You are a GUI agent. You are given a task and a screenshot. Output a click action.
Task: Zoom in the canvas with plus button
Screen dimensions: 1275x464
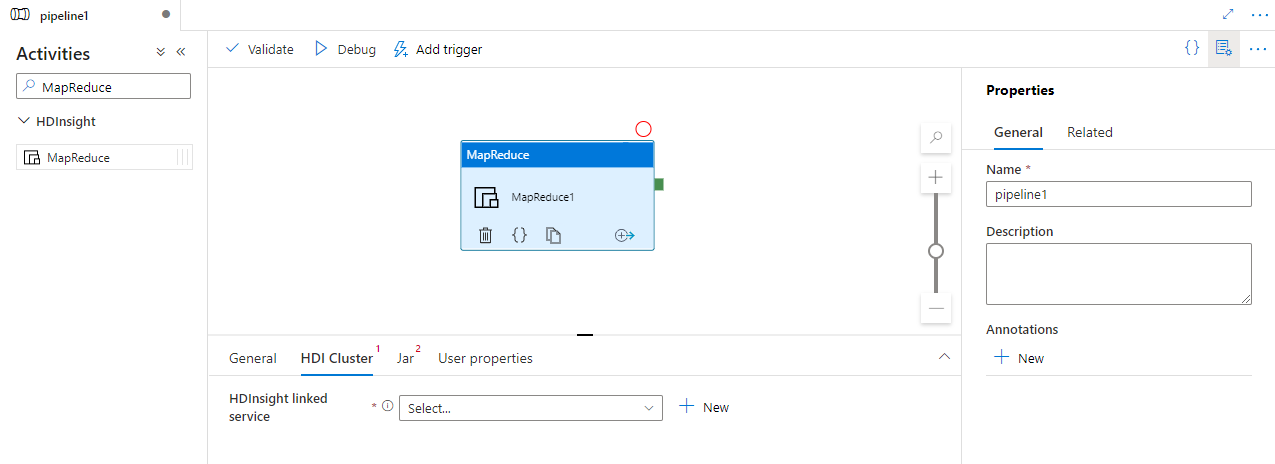(x=936, y=177)
